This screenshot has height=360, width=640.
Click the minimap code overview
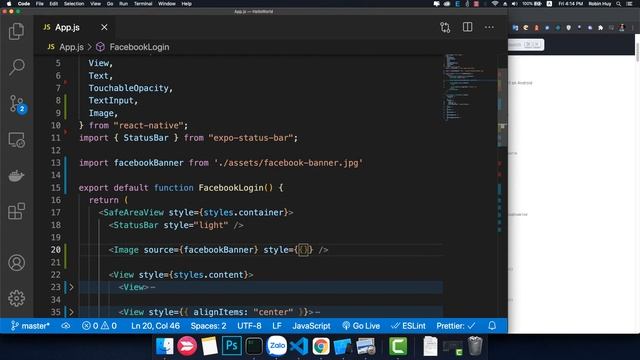(469, 88)
